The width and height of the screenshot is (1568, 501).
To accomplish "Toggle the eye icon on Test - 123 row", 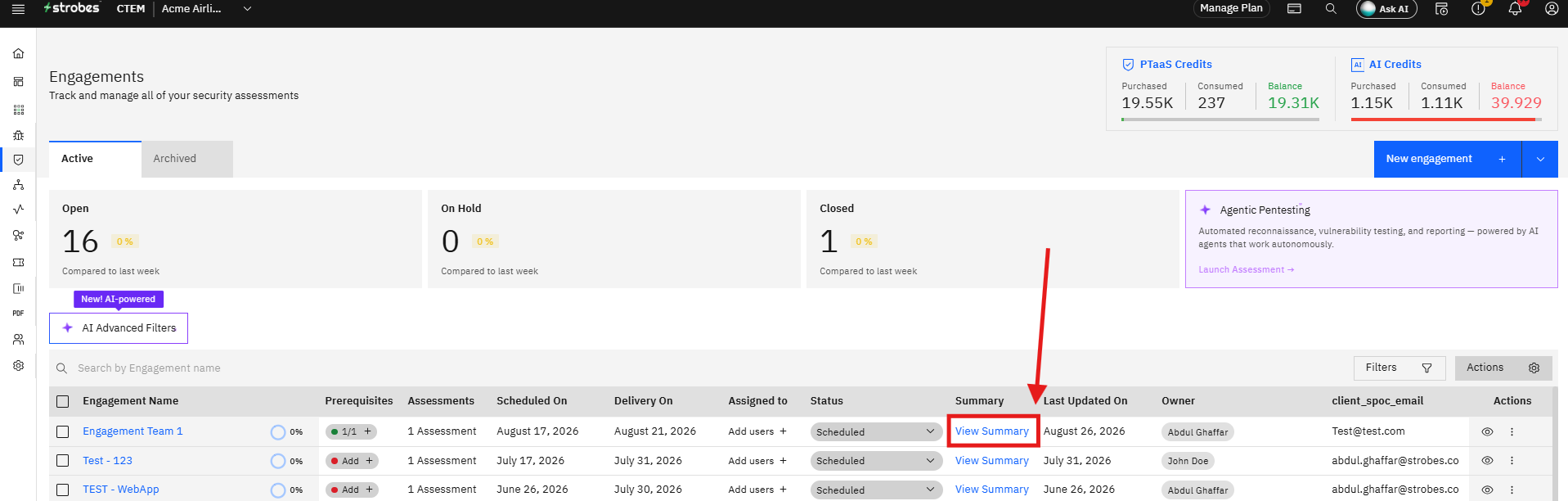I will (x=1487, y=461).
